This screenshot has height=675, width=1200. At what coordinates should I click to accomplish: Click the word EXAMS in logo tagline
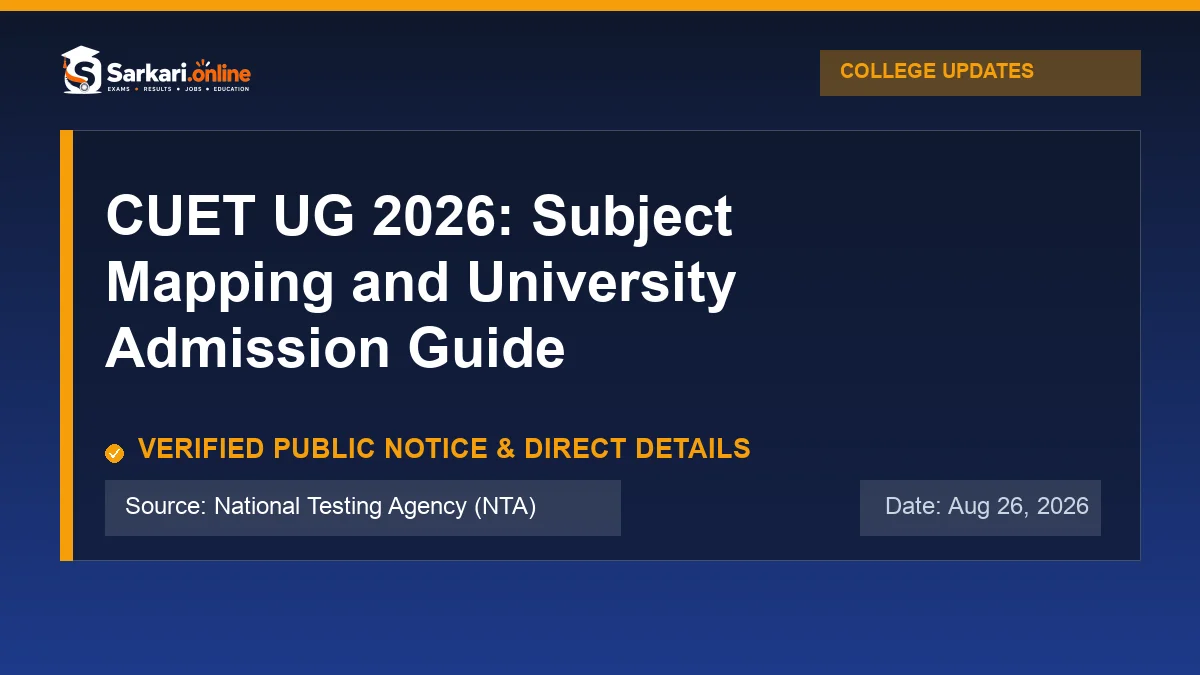tap(119, 89)
